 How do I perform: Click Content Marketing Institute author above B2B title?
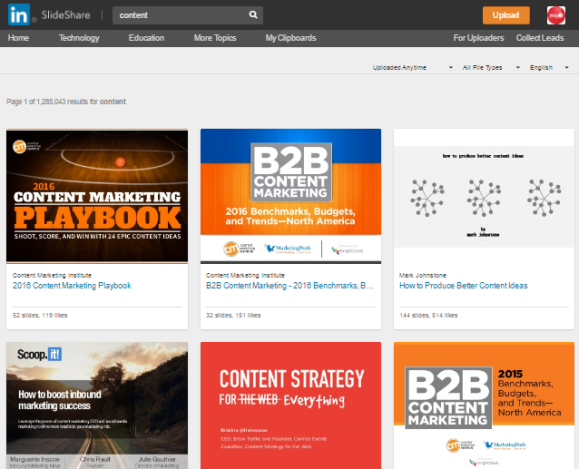[x=245, y=275]
